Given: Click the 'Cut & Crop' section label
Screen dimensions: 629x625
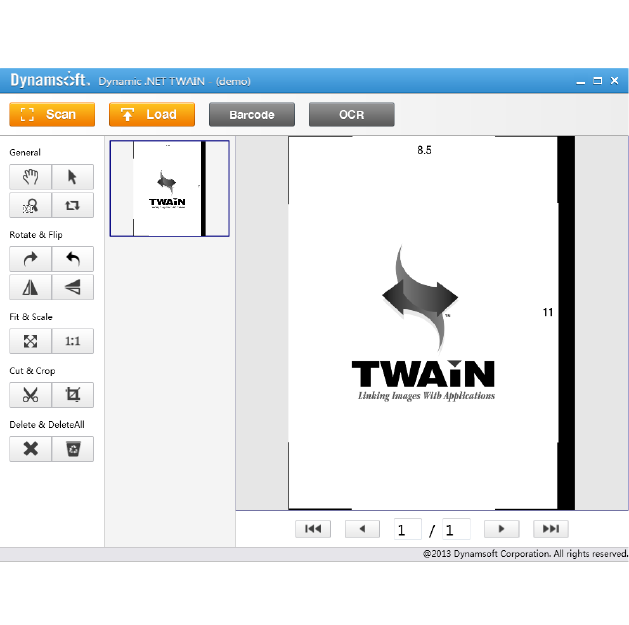Looking at the screenshot, I should tap(32, 371).
